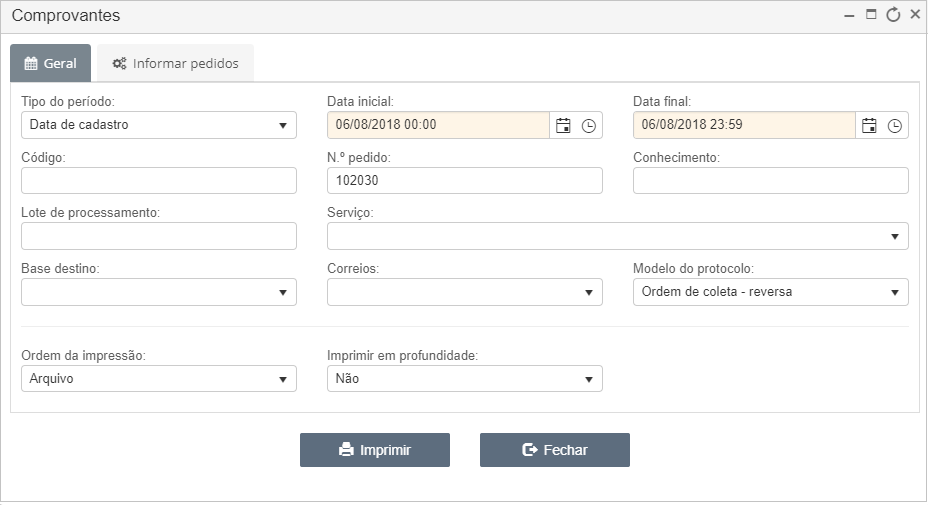The width and height of the screenshot is (928, 505).
Task: Focus the Código input field
Action: (x=159, y=181)
